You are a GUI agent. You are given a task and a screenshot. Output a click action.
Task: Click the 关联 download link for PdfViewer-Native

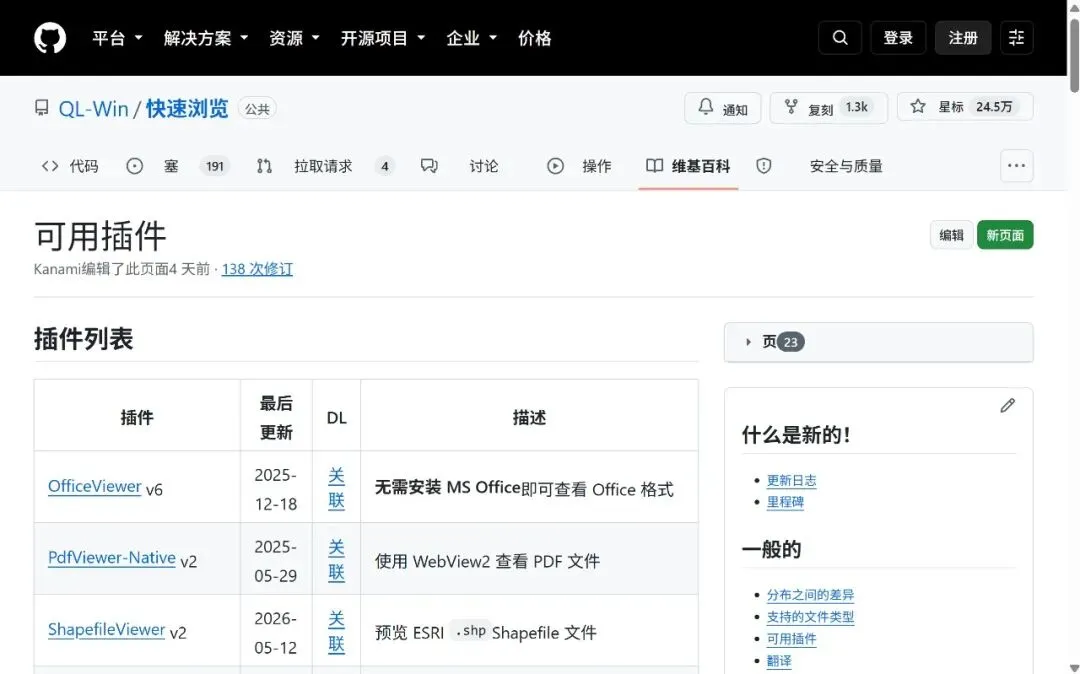click(x=336, y=559)
